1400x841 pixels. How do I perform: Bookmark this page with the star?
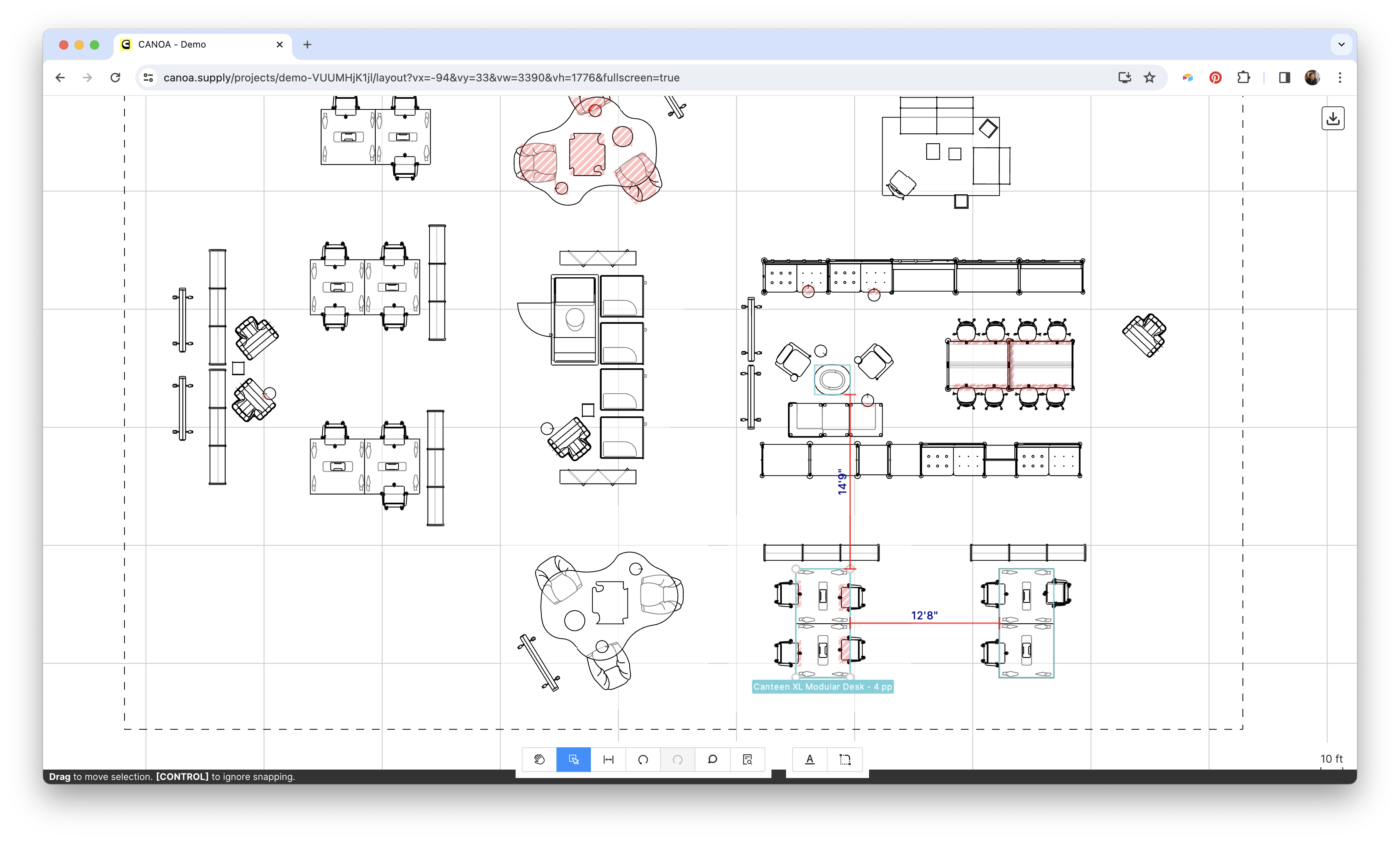click(x=1149, y=78)
